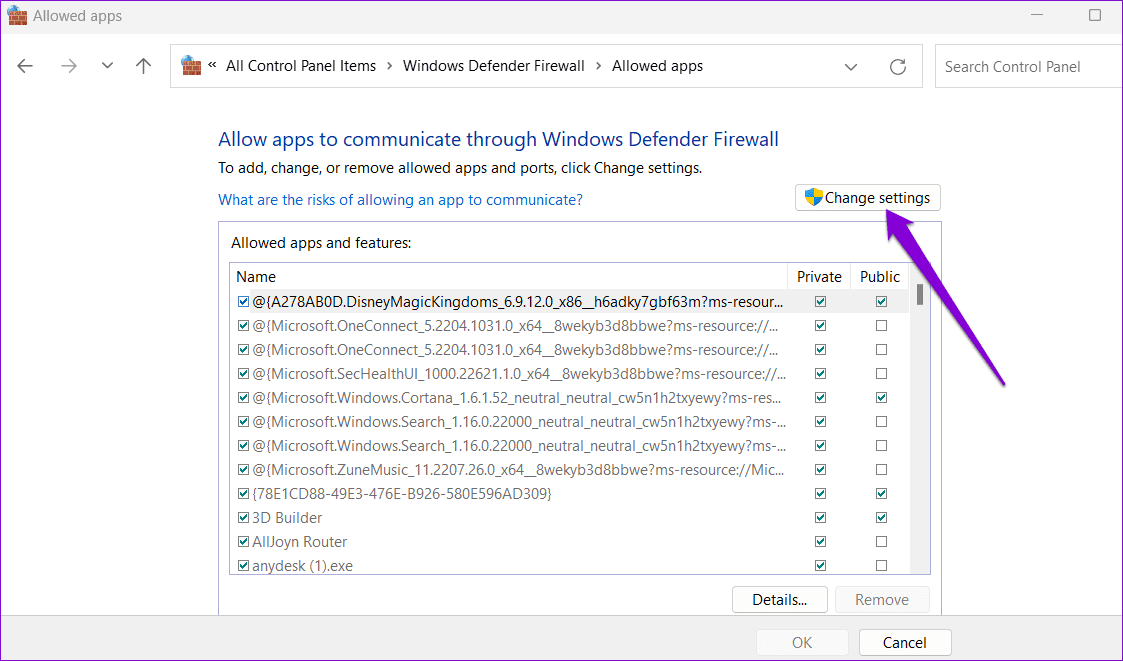1123x661 pixels.
Task: Expand the hidden breadcrumb double chevron
Action: (x=212, y=65)
